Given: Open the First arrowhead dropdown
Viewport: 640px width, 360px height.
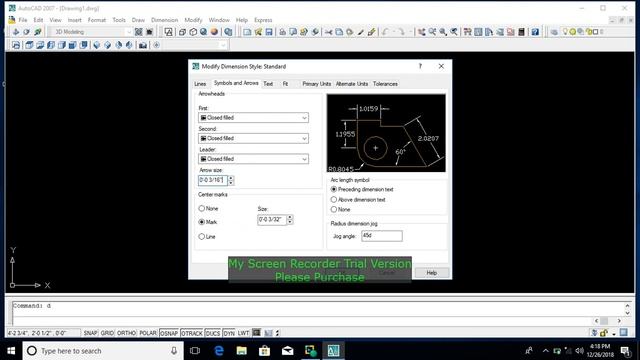Looking at the screenshot, I should click(253, 118).
